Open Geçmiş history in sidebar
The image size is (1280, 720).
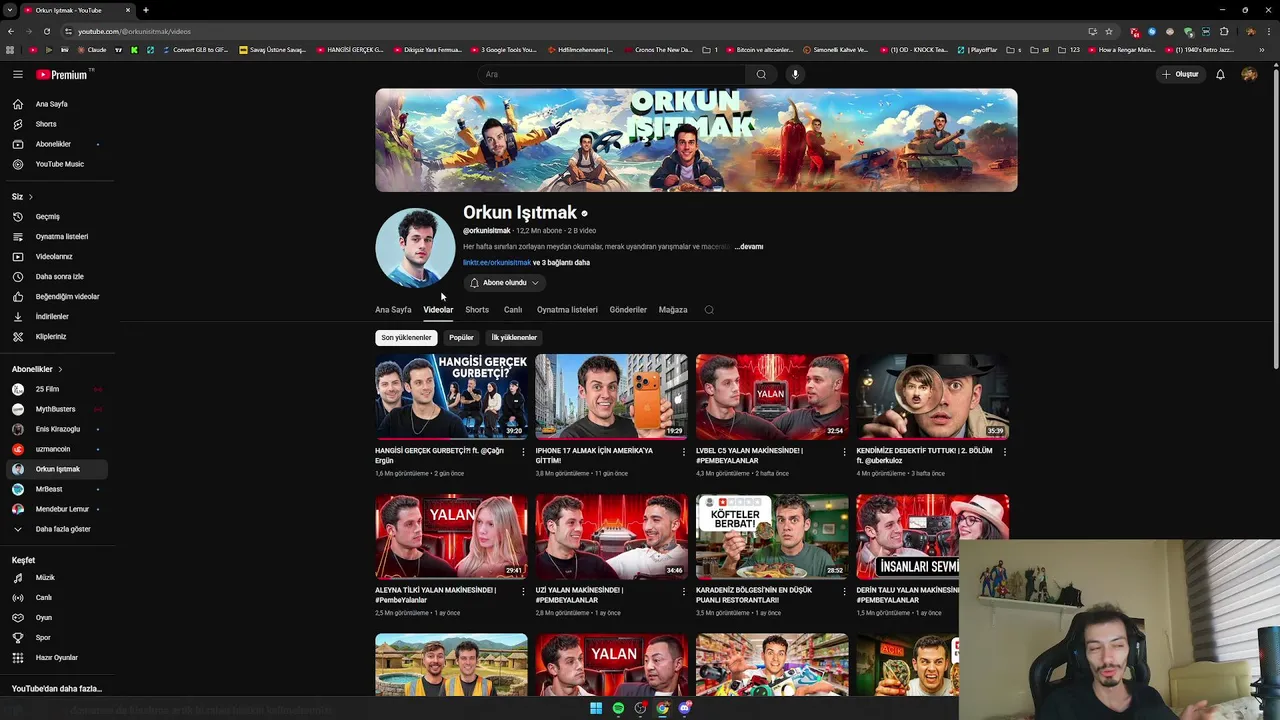[47, 217]
